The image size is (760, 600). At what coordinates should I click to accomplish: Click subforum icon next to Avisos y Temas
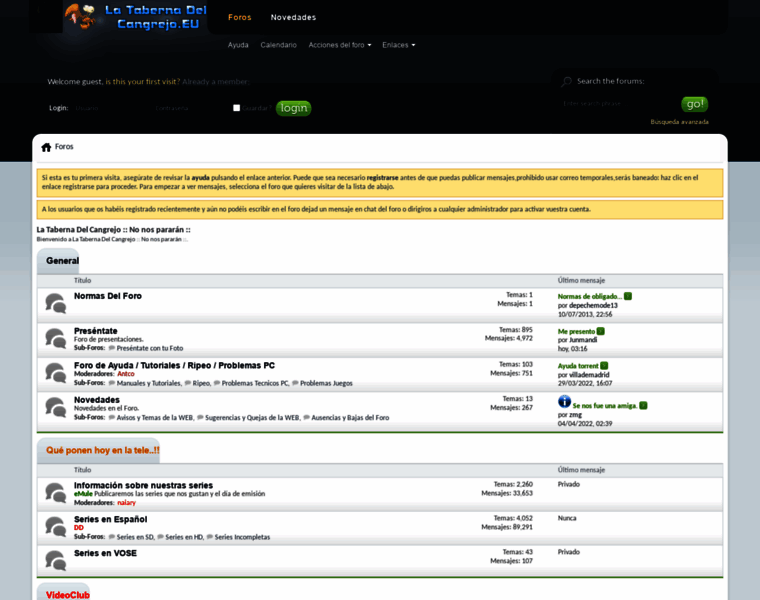pyautogui.click(x=112, y=417)
